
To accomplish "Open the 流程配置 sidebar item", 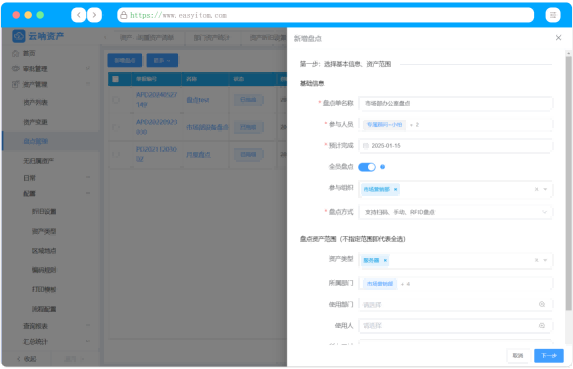I will 44,309.
